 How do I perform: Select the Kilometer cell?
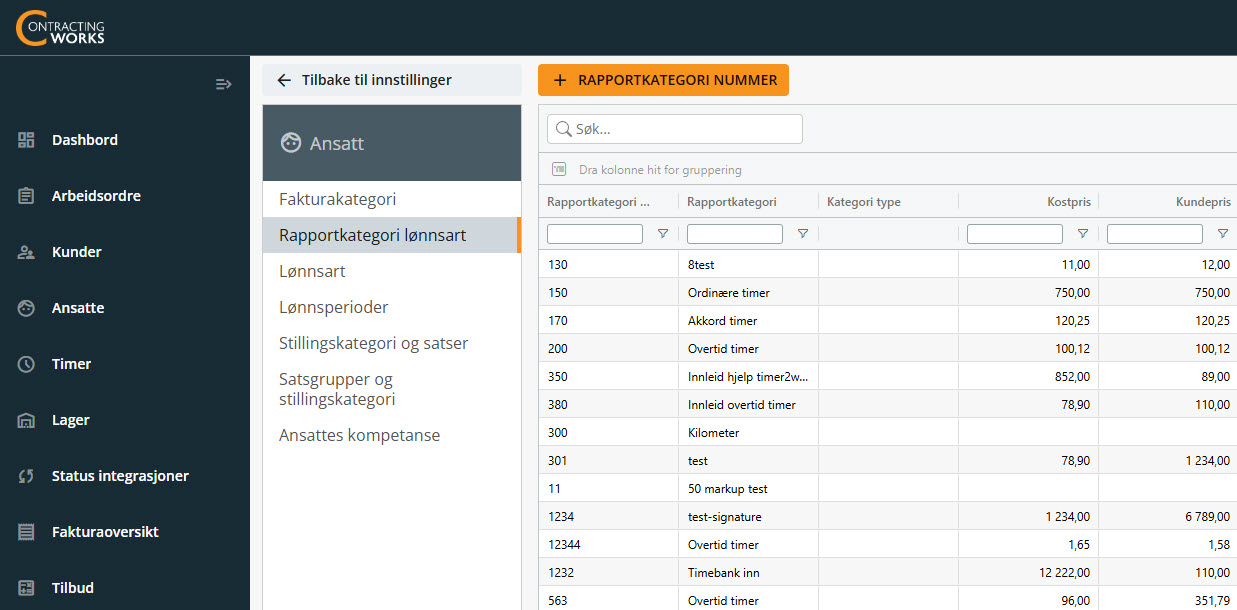748,433
